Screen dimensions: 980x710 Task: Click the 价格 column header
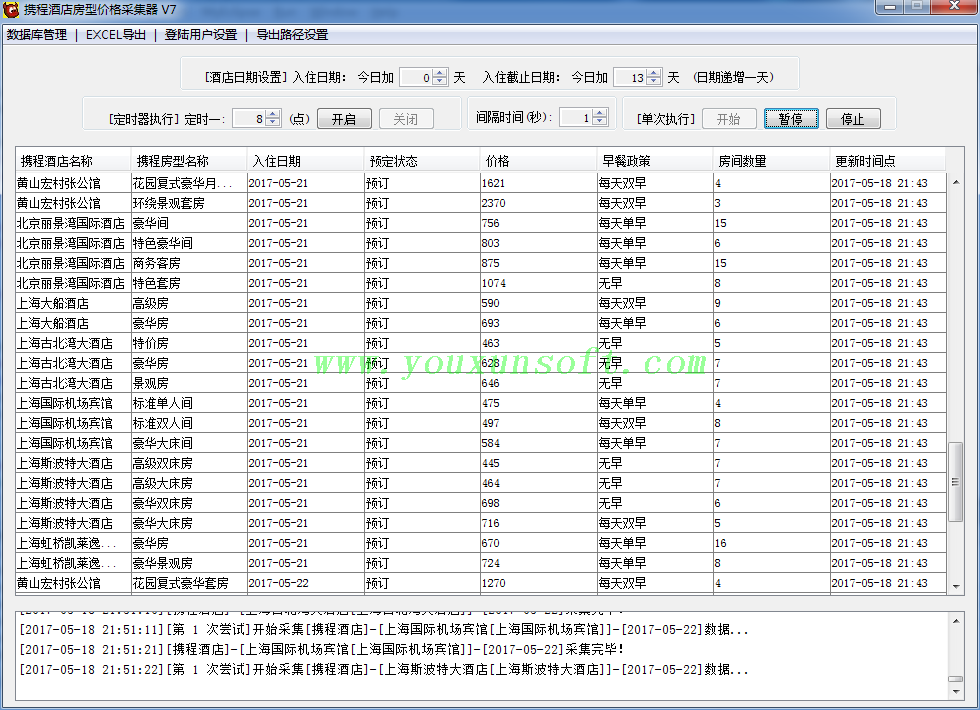[x=538, y=161]
